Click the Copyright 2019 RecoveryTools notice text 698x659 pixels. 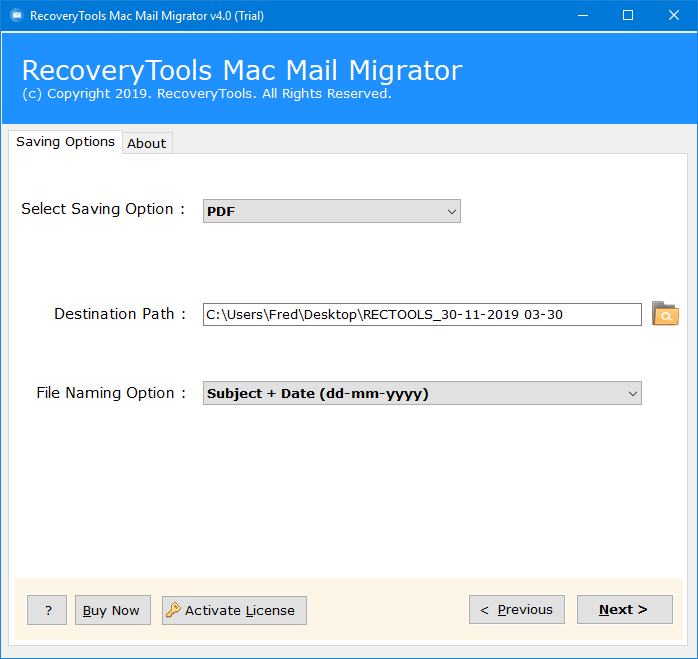207,94
